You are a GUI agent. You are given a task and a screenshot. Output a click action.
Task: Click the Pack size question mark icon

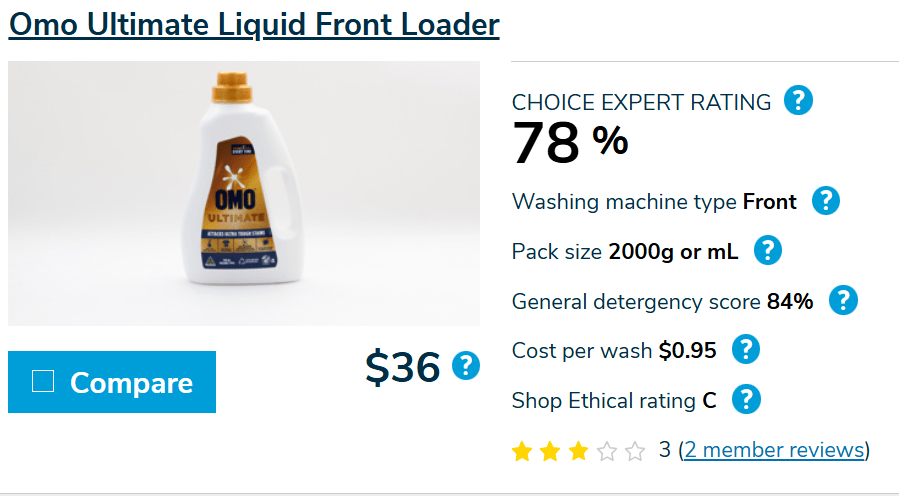point(767,250)
